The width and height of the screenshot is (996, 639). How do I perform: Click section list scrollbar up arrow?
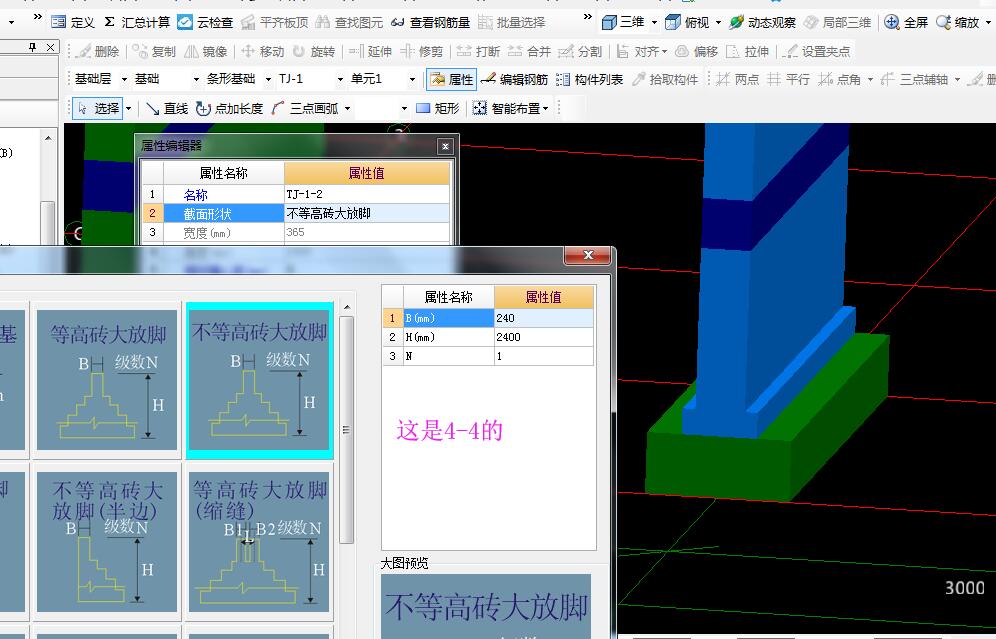click(x=347, y=307)
